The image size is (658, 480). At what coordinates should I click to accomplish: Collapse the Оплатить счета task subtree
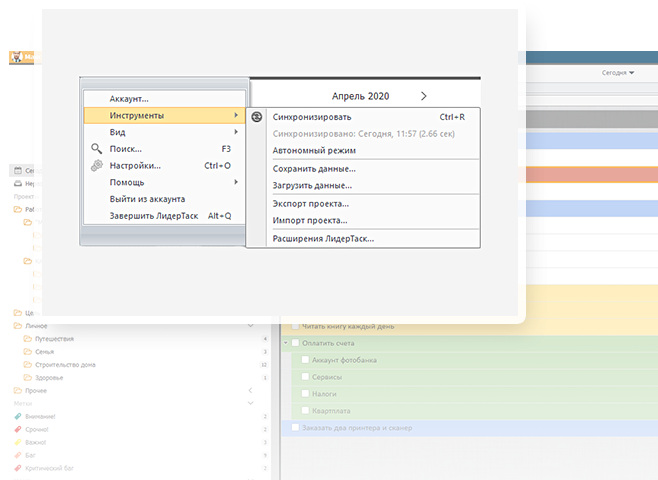pyautogui.click(x=286, y=343)
